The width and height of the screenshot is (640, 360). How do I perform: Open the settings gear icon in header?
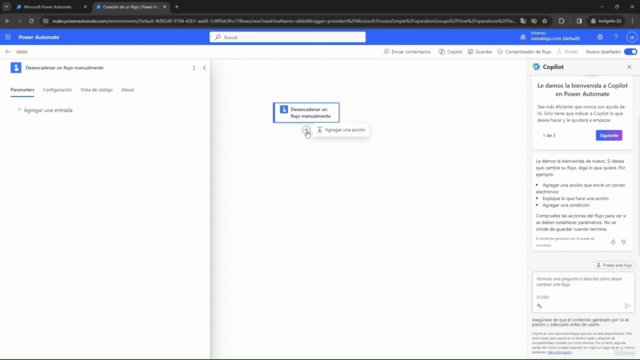point(600,37)
